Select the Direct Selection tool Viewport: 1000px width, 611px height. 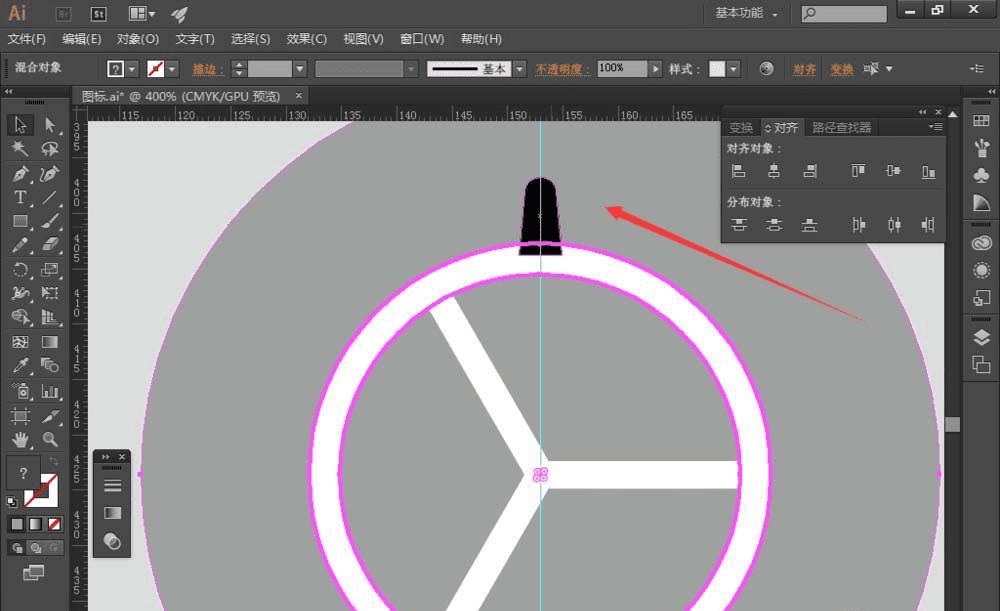pyautogui.click(x=50, y=125)
